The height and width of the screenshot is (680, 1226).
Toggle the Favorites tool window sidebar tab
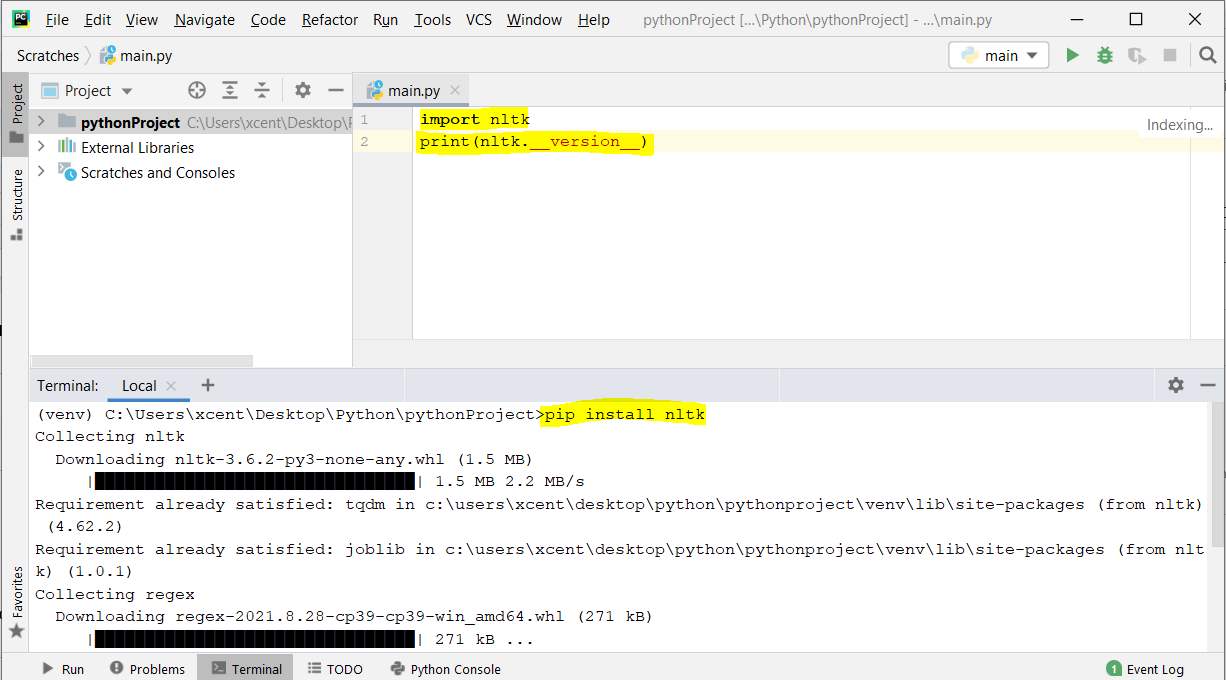(16, 602)
